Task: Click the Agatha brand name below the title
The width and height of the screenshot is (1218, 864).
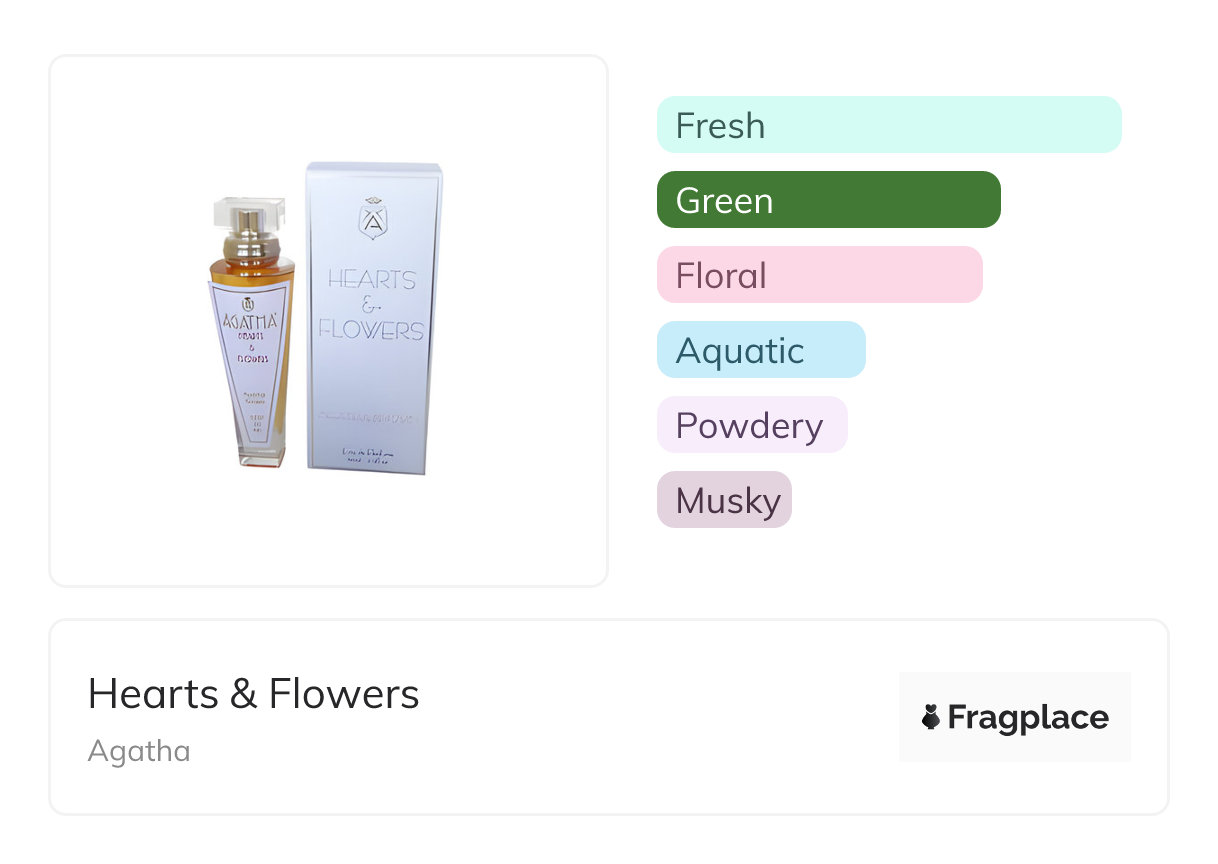Action: (139, 750)
